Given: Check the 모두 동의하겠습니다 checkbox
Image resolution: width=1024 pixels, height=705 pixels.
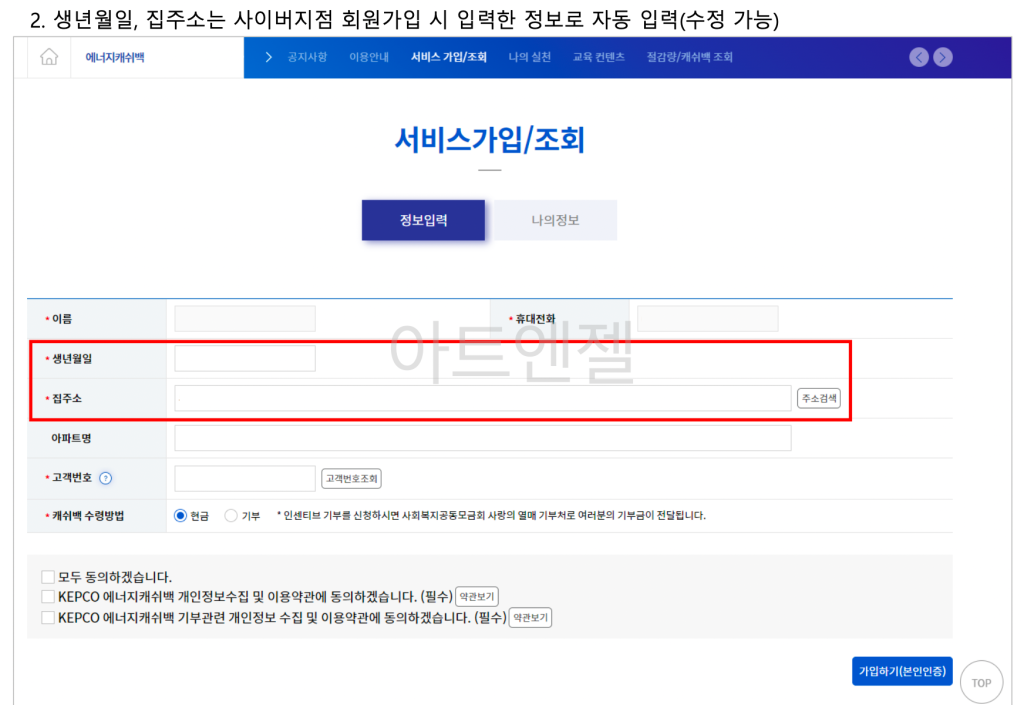Looking at the screenshot, I should 47,576.
